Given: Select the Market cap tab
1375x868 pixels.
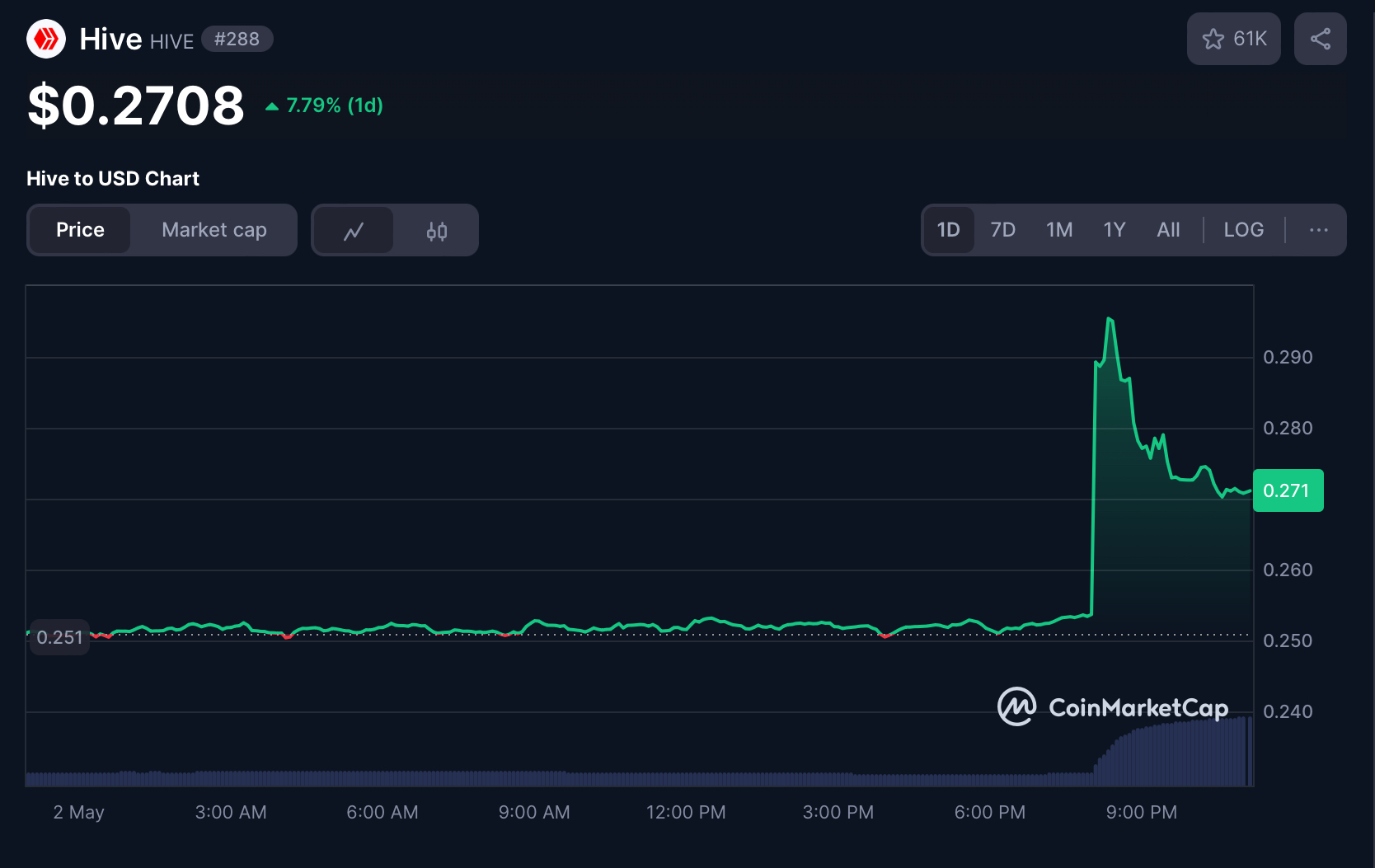Looking at the screenshot, I should click(x=214, y=230).
